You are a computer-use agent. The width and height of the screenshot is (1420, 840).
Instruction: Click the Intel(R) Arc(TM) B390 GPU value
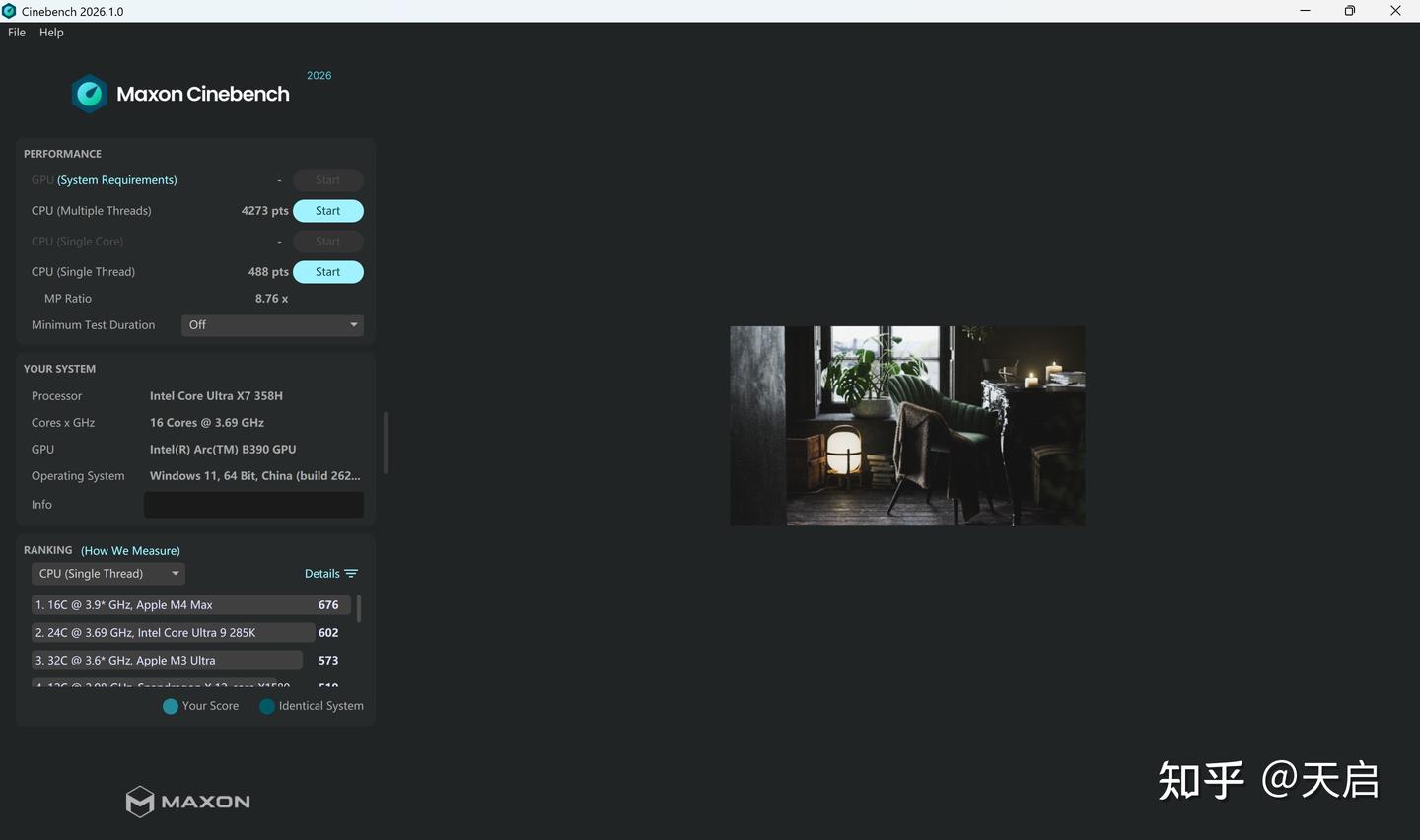223,450
